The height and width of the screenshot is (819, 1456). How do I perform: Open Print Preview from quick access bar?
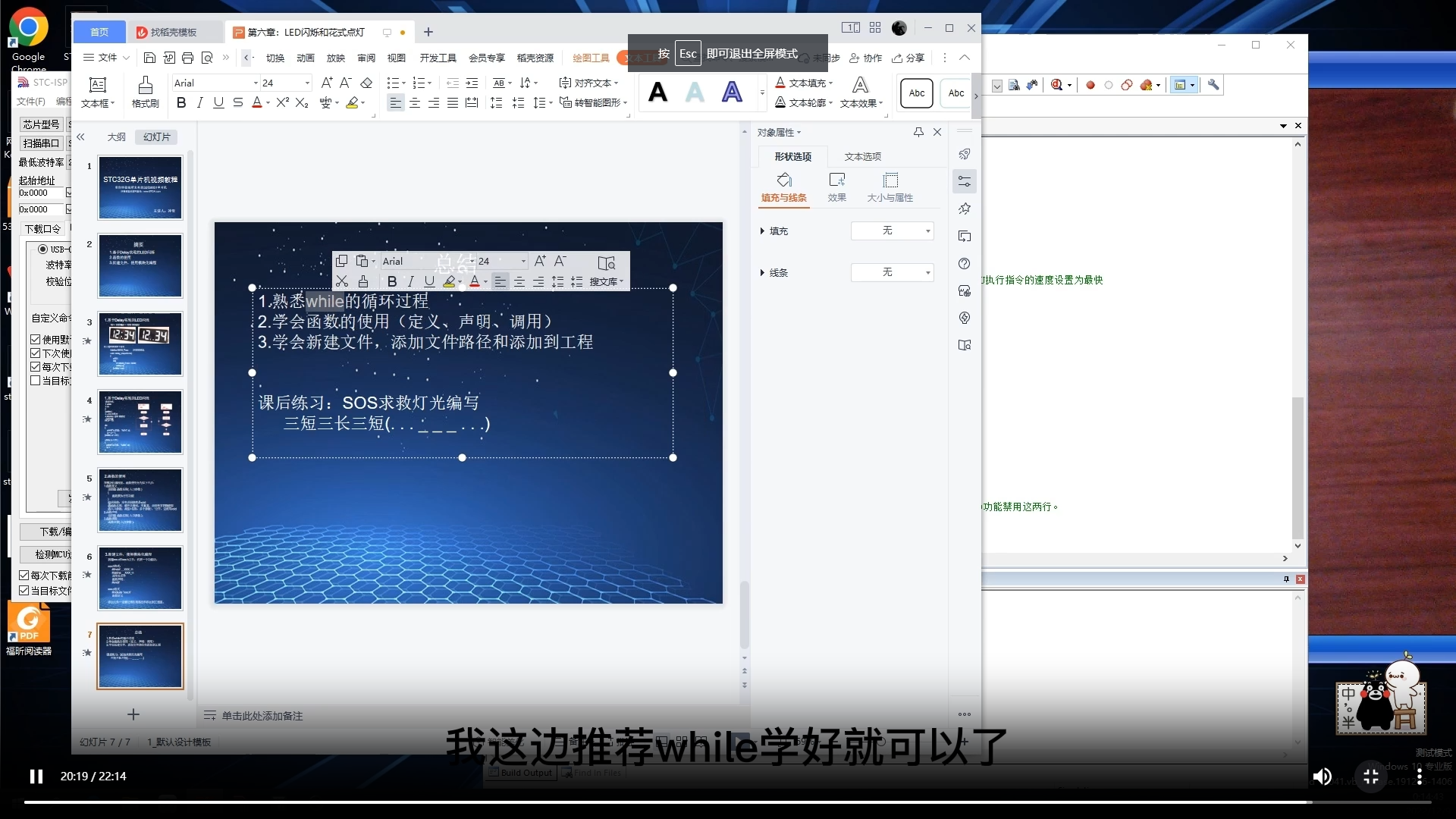(x=206, y=58)
